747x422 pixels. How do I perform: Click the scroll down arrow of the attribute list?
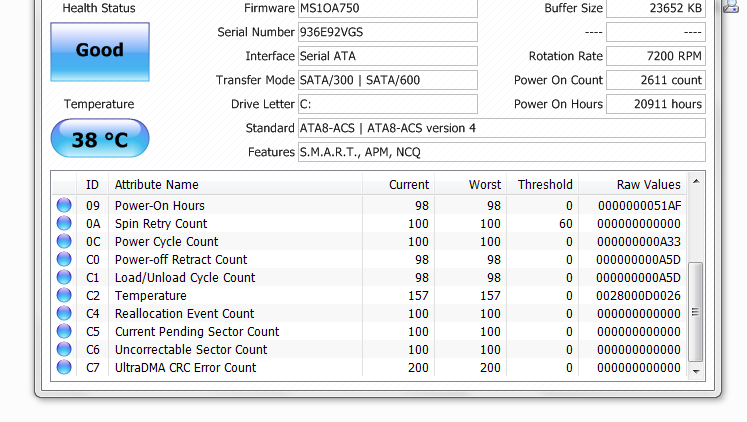[x=696, y=372]
